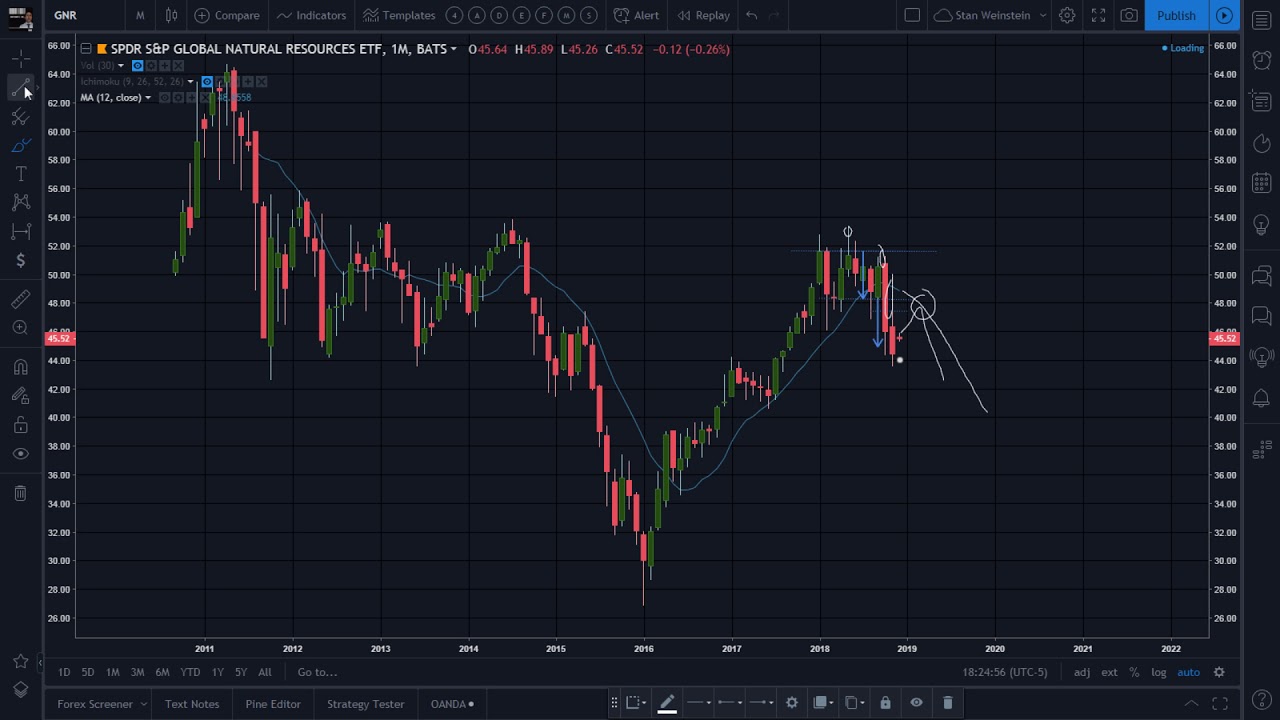Open line style dropdown in floating toolbar
This screenshot has height=720, width=1280.
coord(700,703)
